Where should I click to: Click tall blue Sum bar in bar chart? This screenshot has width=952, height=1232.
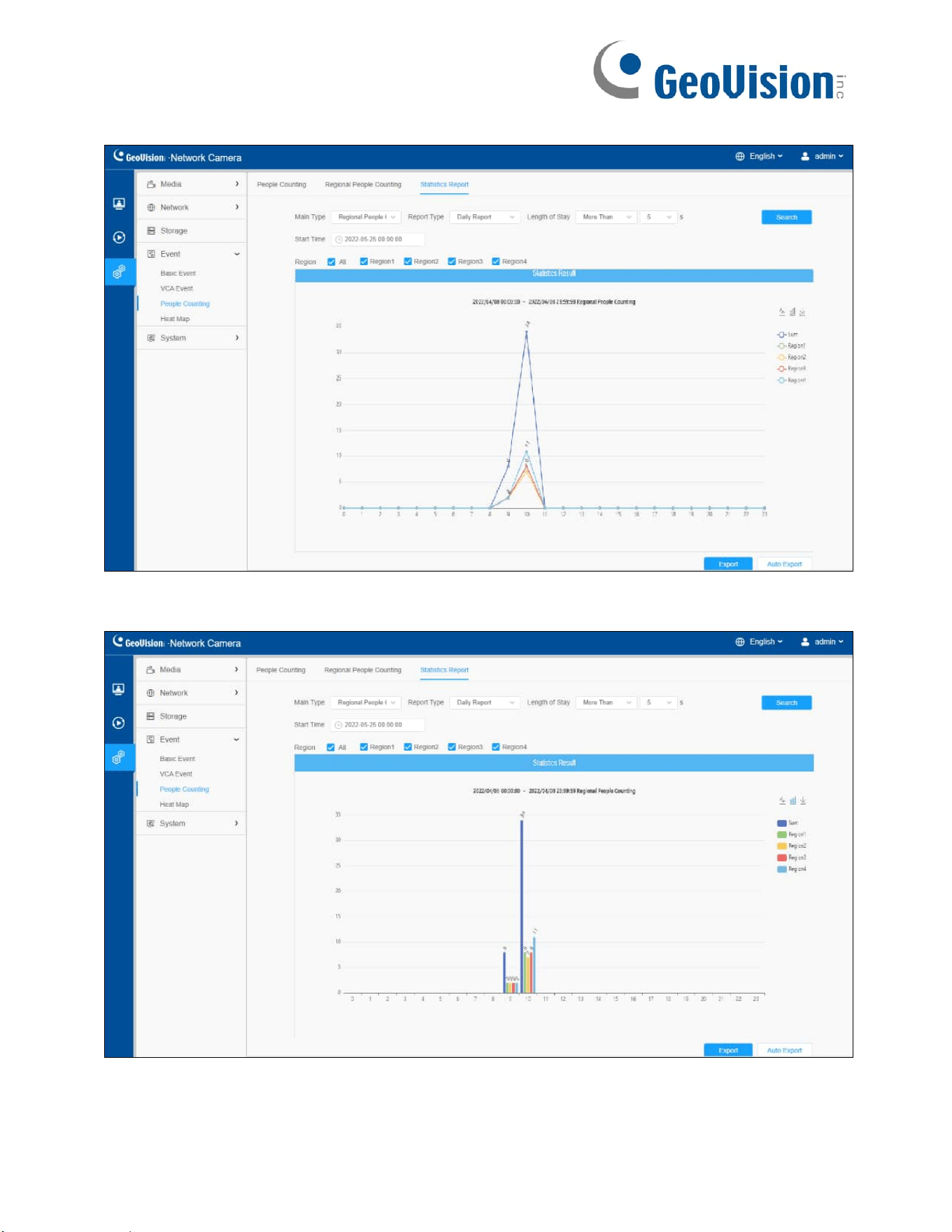[x=522, y=906]
